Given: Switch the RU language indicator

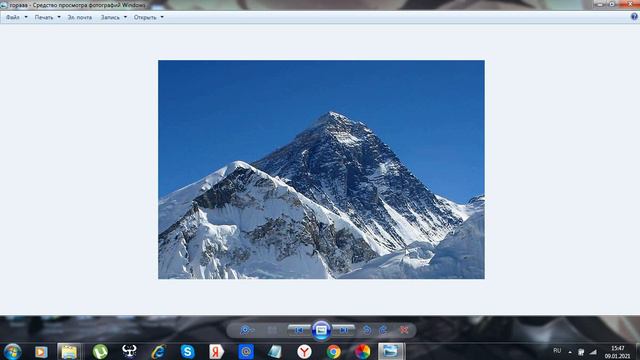Looking at the screenshot, I should coord(557,351).
